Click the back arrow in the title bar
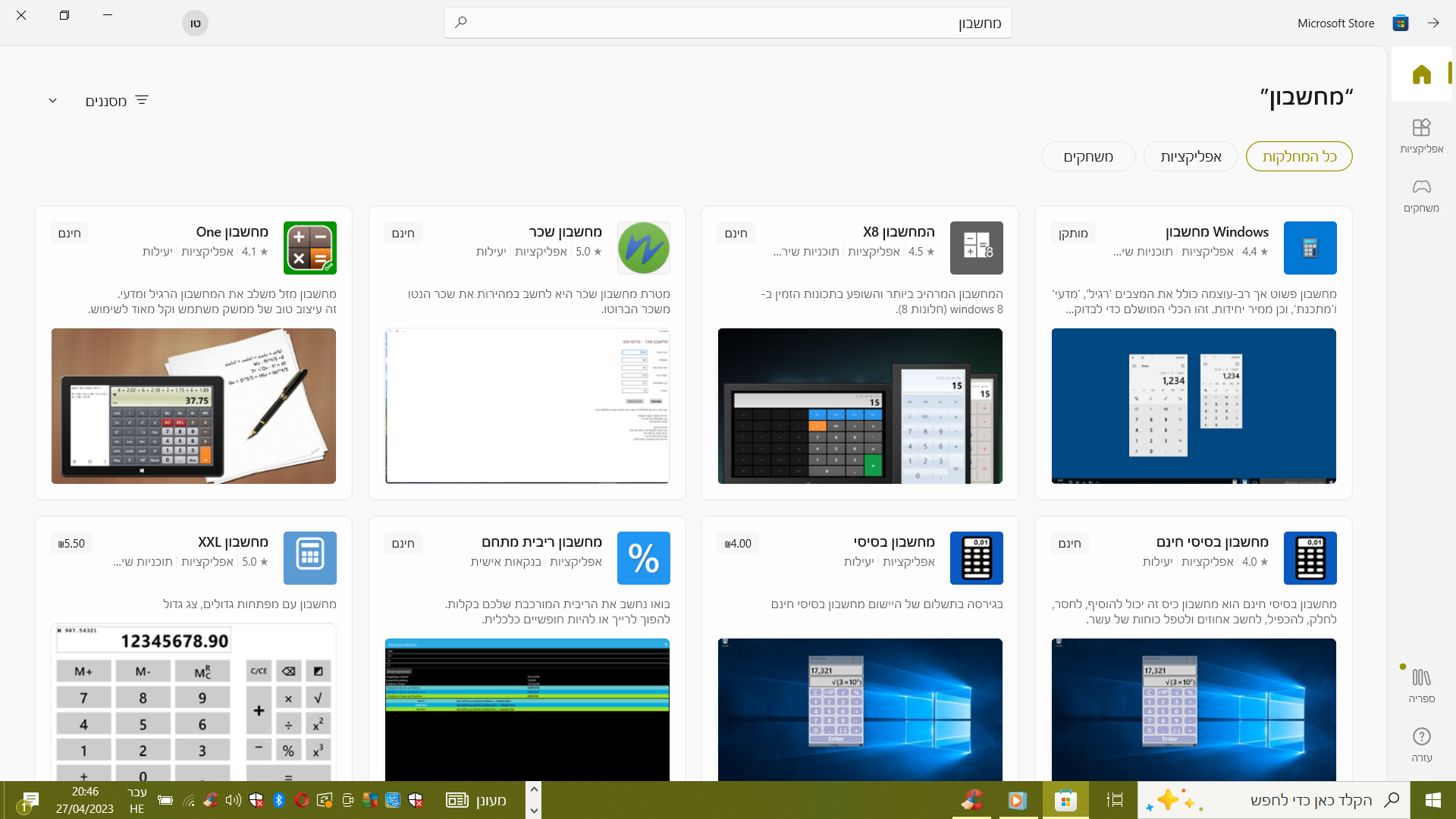1456x819 pixels. click(x=1432, y=23)
